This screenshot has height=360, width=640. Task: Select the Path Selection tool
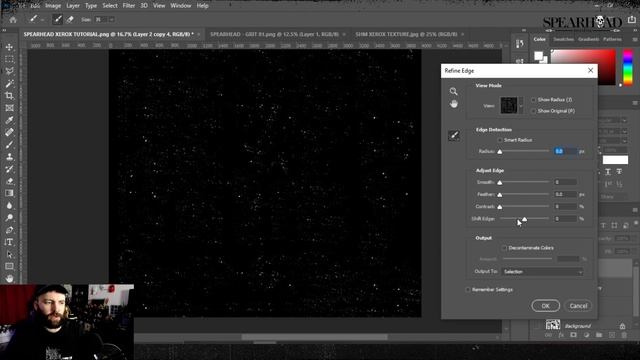[x=9, y=255]
